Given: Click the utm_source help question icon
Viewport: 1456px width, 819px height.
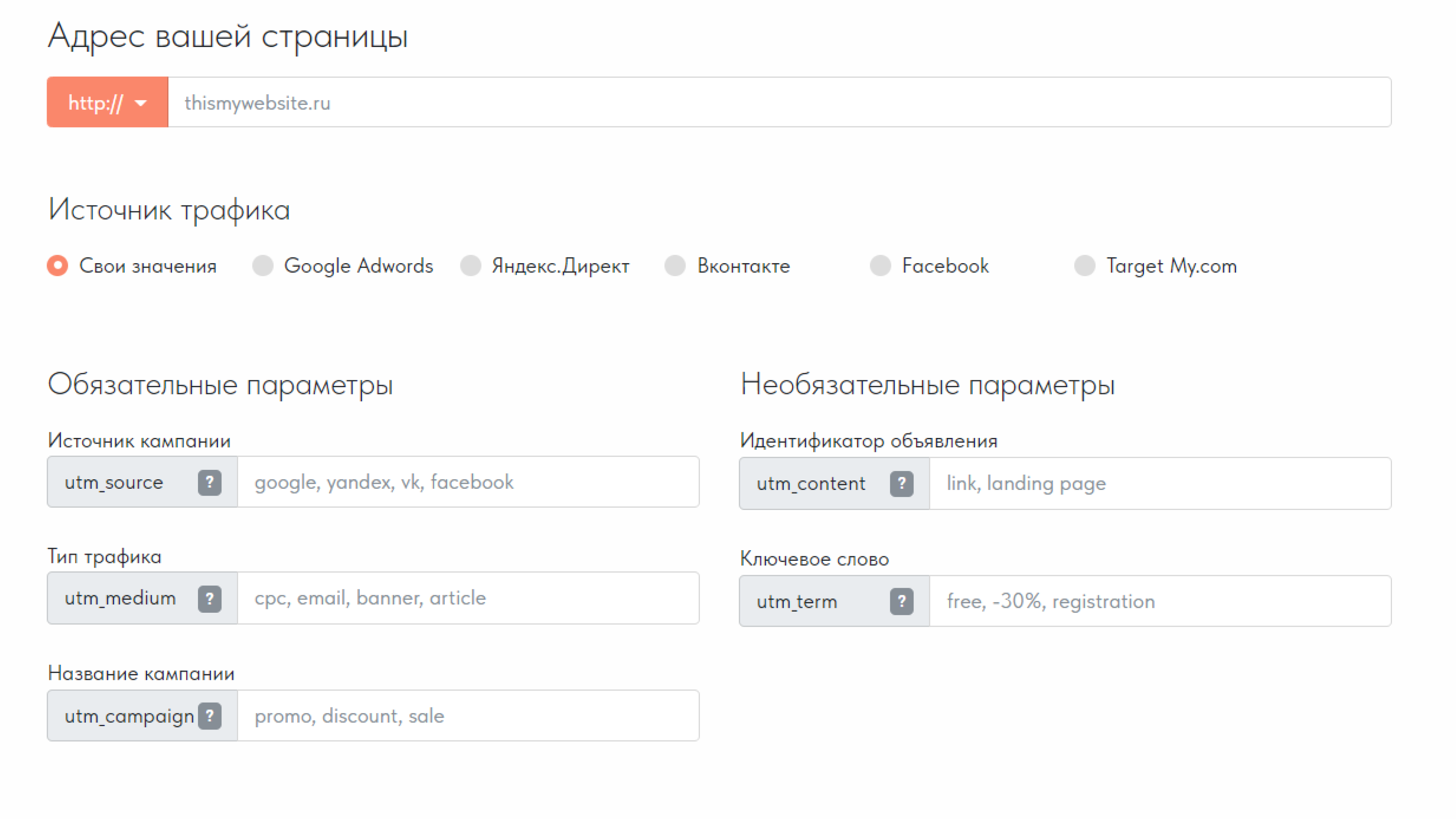Looking at the screenshot, I should coord(209,482).
